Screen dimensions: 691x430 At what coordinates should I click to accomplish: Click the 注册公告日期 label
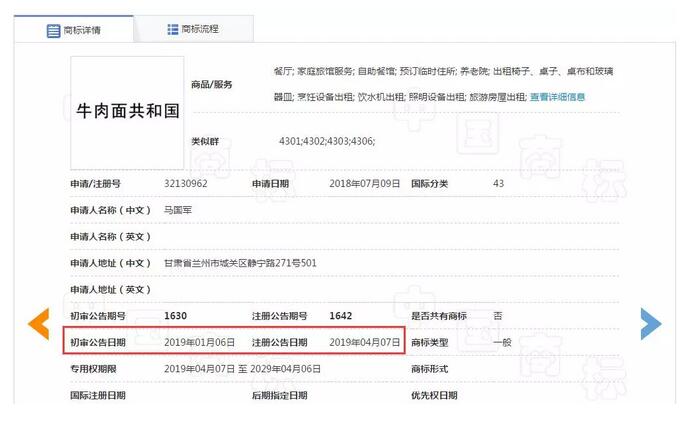(x=279, y=342)
